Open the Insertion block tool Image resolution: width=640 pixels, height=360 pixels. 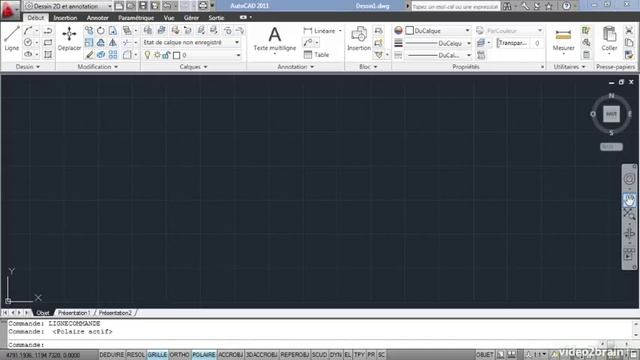359,39
